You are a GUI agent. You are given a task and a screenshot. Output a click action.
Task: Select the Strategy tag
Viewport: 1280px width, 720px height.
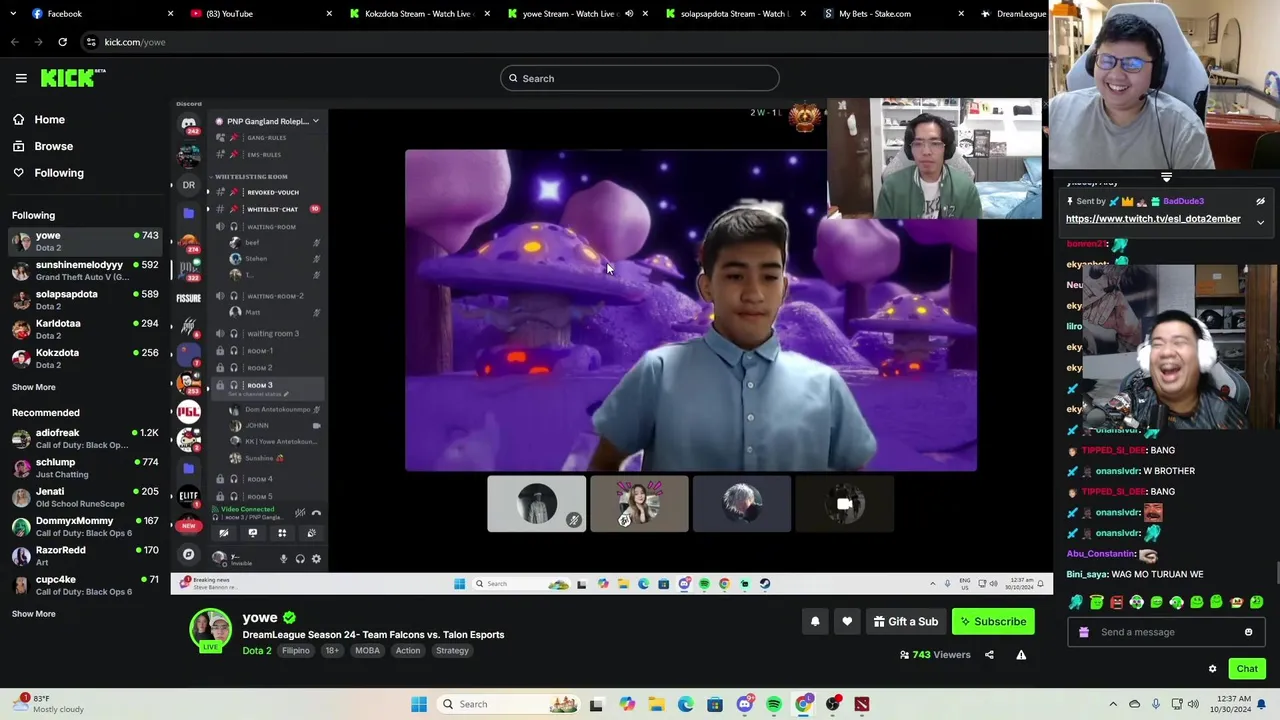pyautogui.click(x=452, y=651)
